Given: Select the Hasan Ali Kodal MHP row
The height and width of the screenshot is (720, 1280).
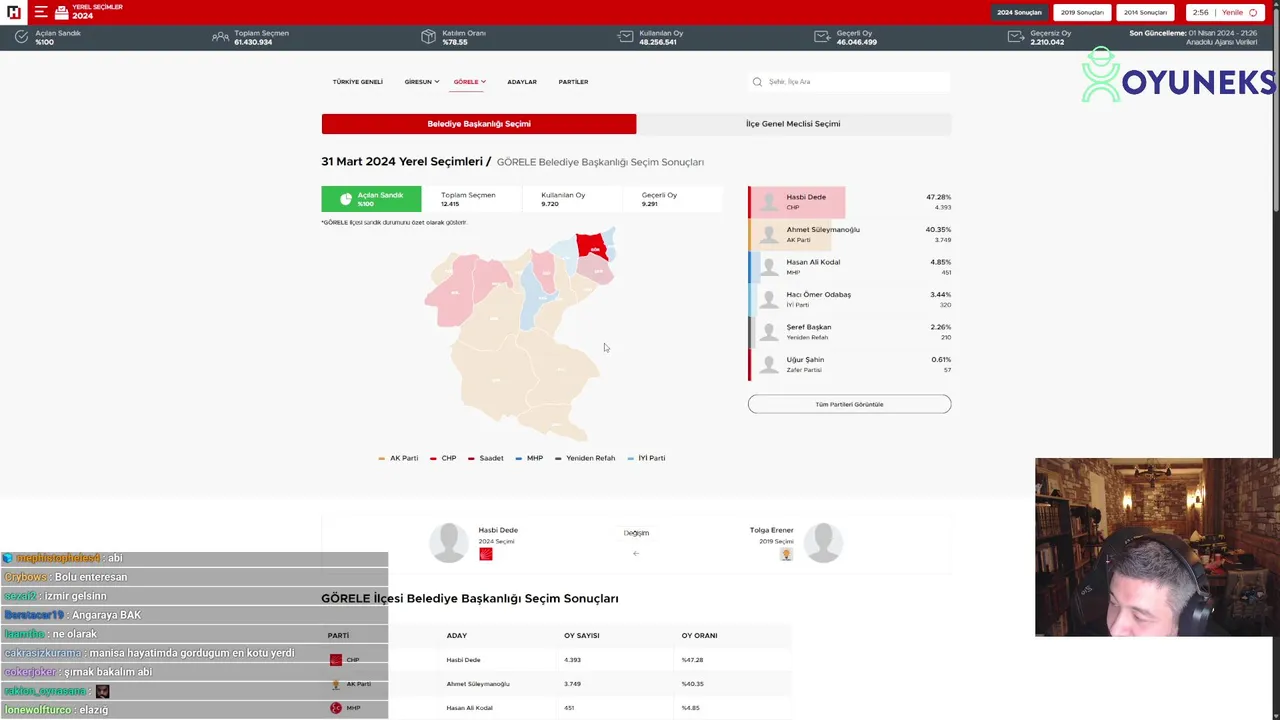Looking at the screenshot, I should pos(850,267).
